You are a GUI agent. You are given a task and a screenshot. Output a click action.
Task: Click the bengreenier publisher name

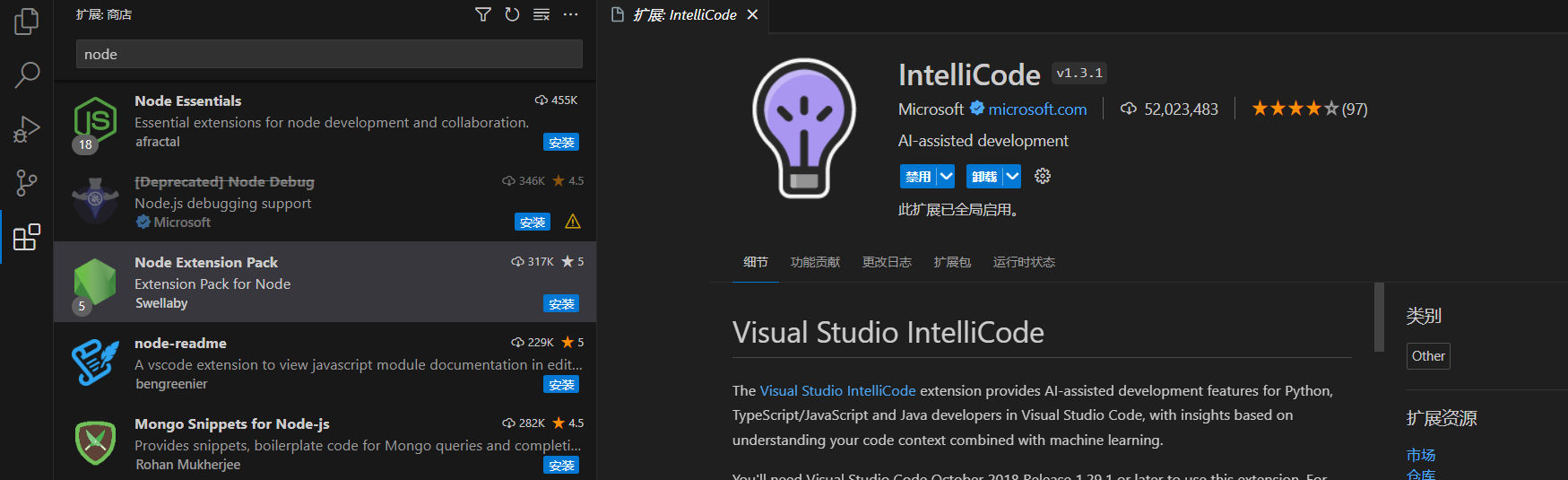[171, 384]
